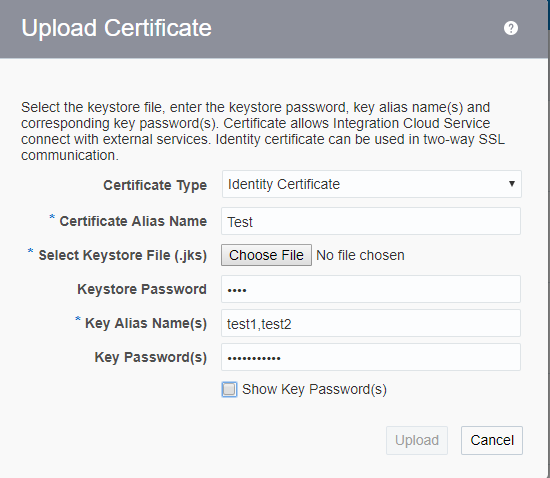Click the 'Select Keystore File (.jks)' label
The image size is (550, 478).
coord(123,255)
